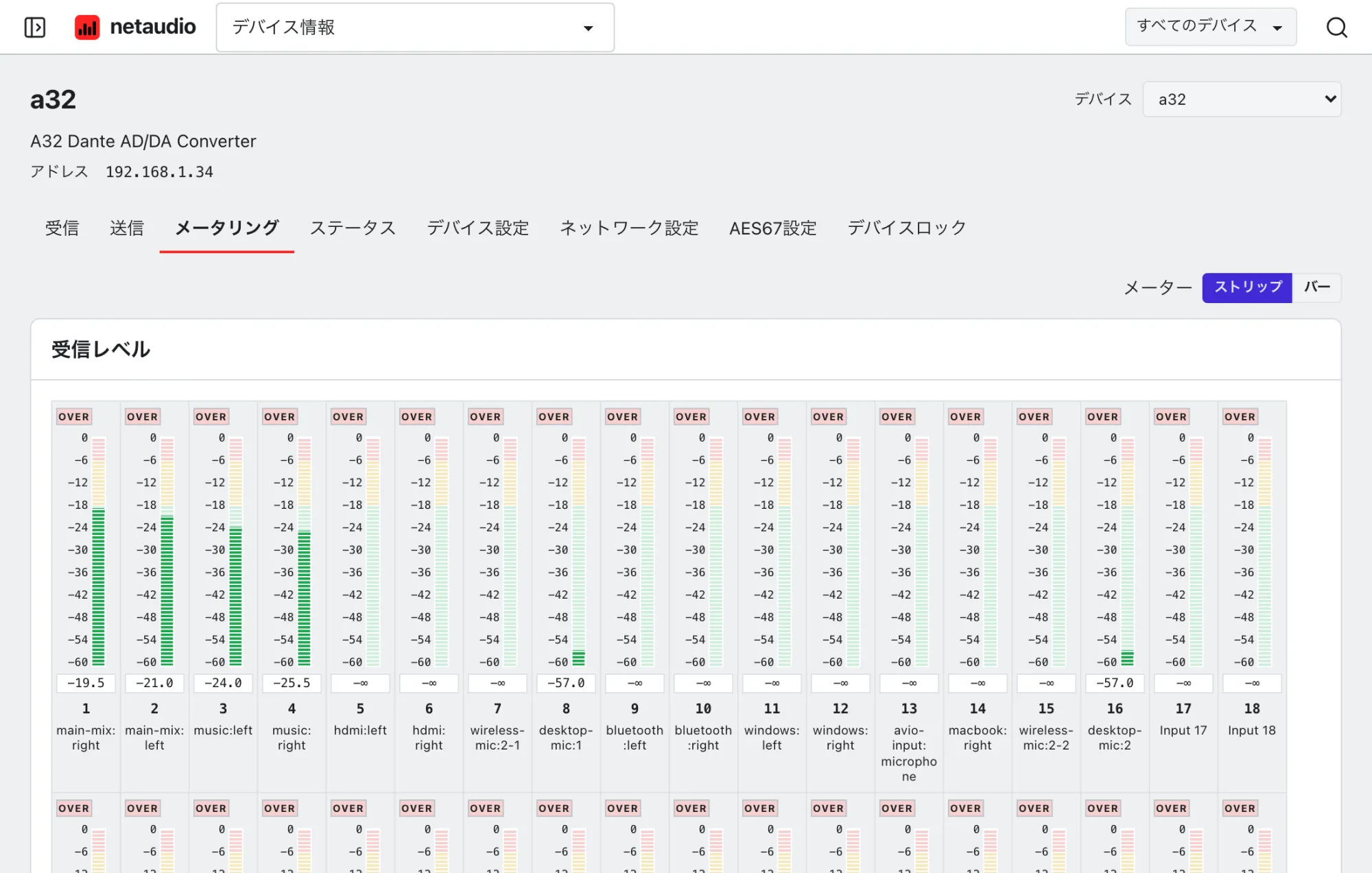Click the netaudio logo icon

pos(87,27)
